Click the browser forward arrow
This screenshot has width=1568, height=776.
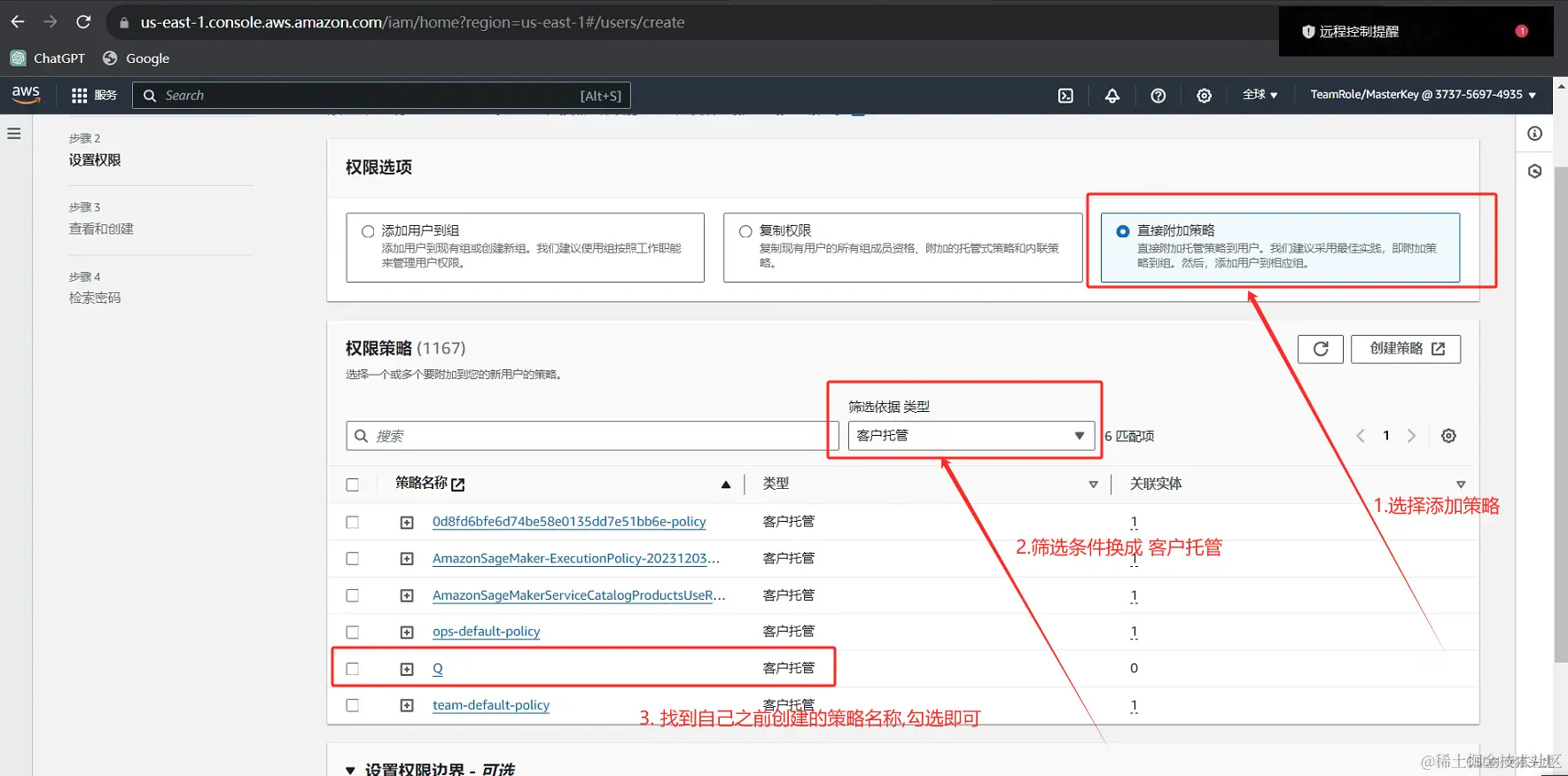pos(51,22)
